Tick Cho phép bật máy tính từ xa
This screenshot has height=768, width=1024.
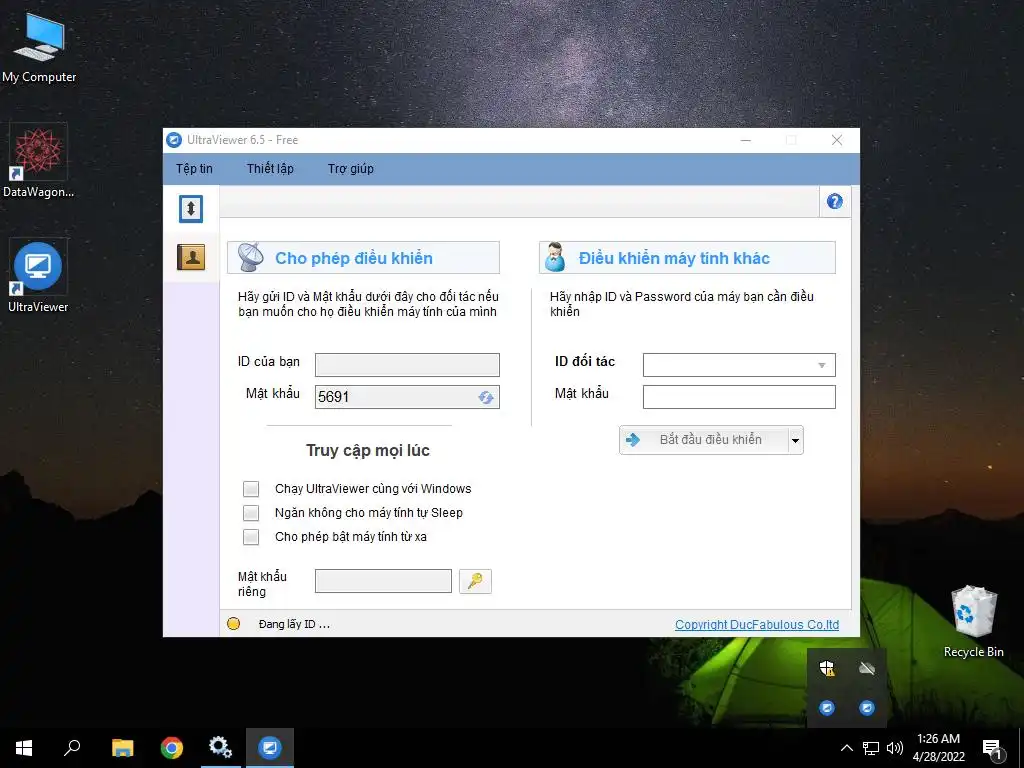click(x=251, y=537)
